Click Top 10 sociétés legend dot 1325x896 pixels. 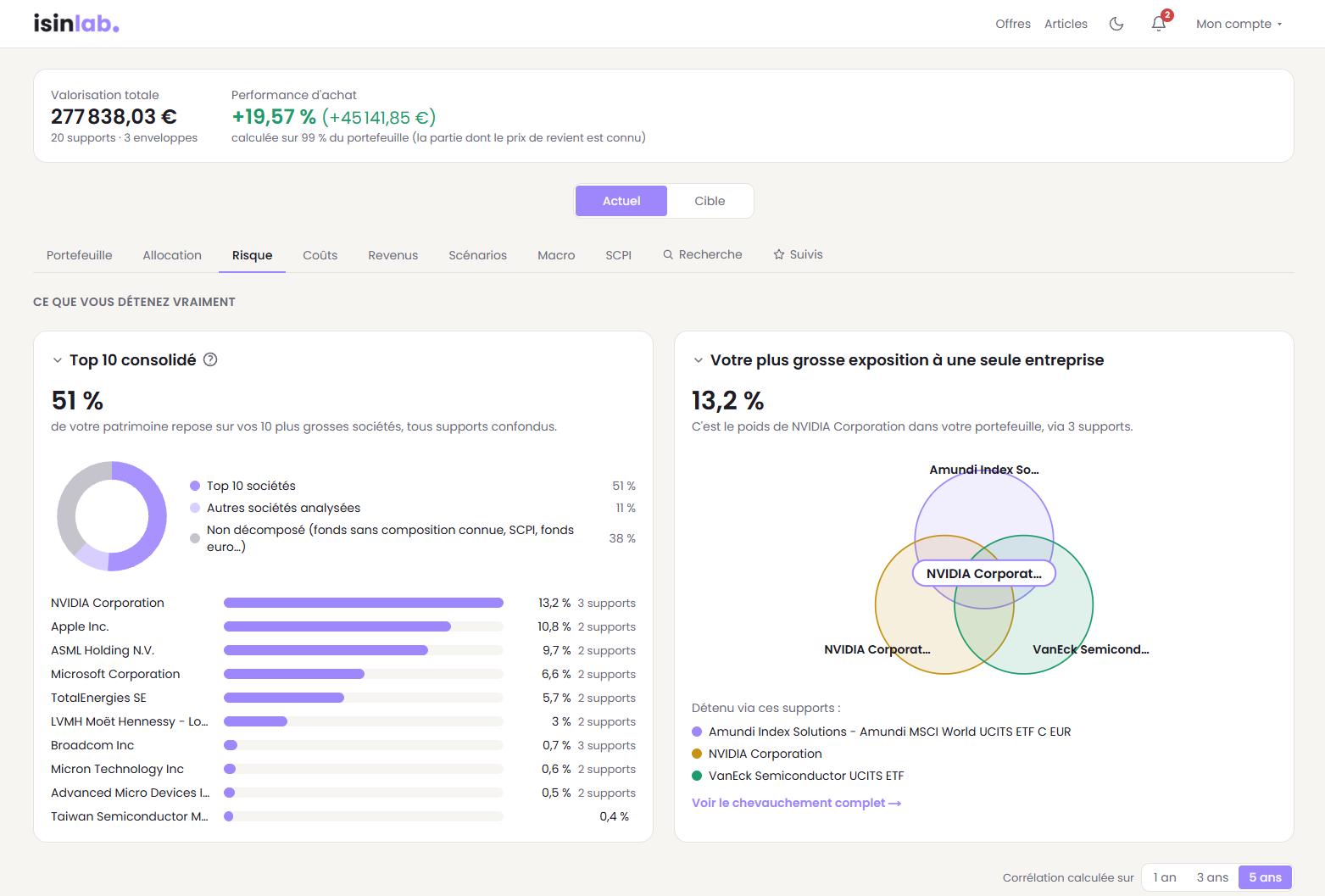coord(195,486)
